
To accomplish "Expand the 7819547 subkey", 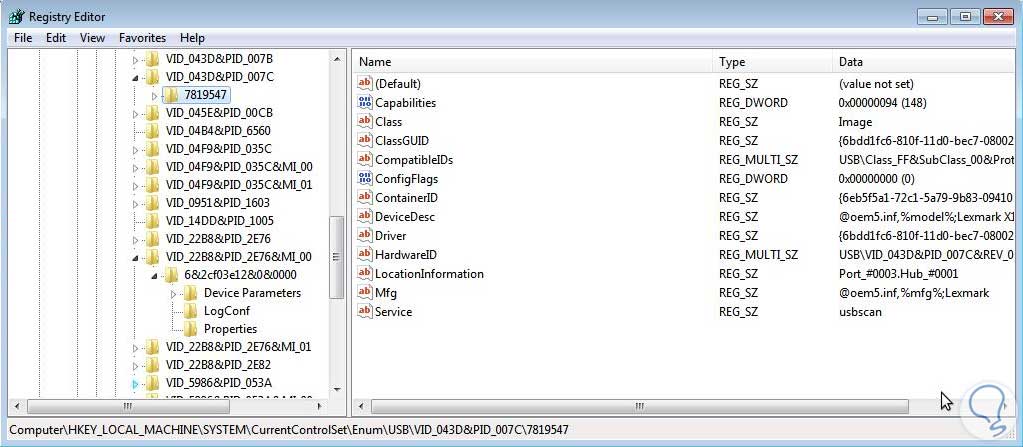I will (155, 96).
